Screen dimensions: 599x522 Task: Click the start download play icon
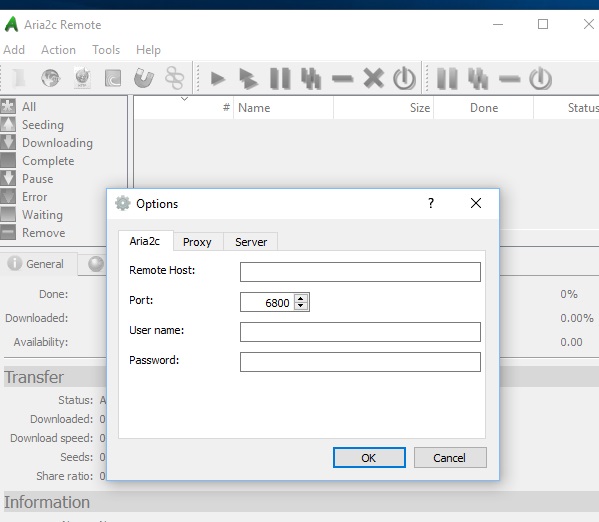click(x=218, y=78)
